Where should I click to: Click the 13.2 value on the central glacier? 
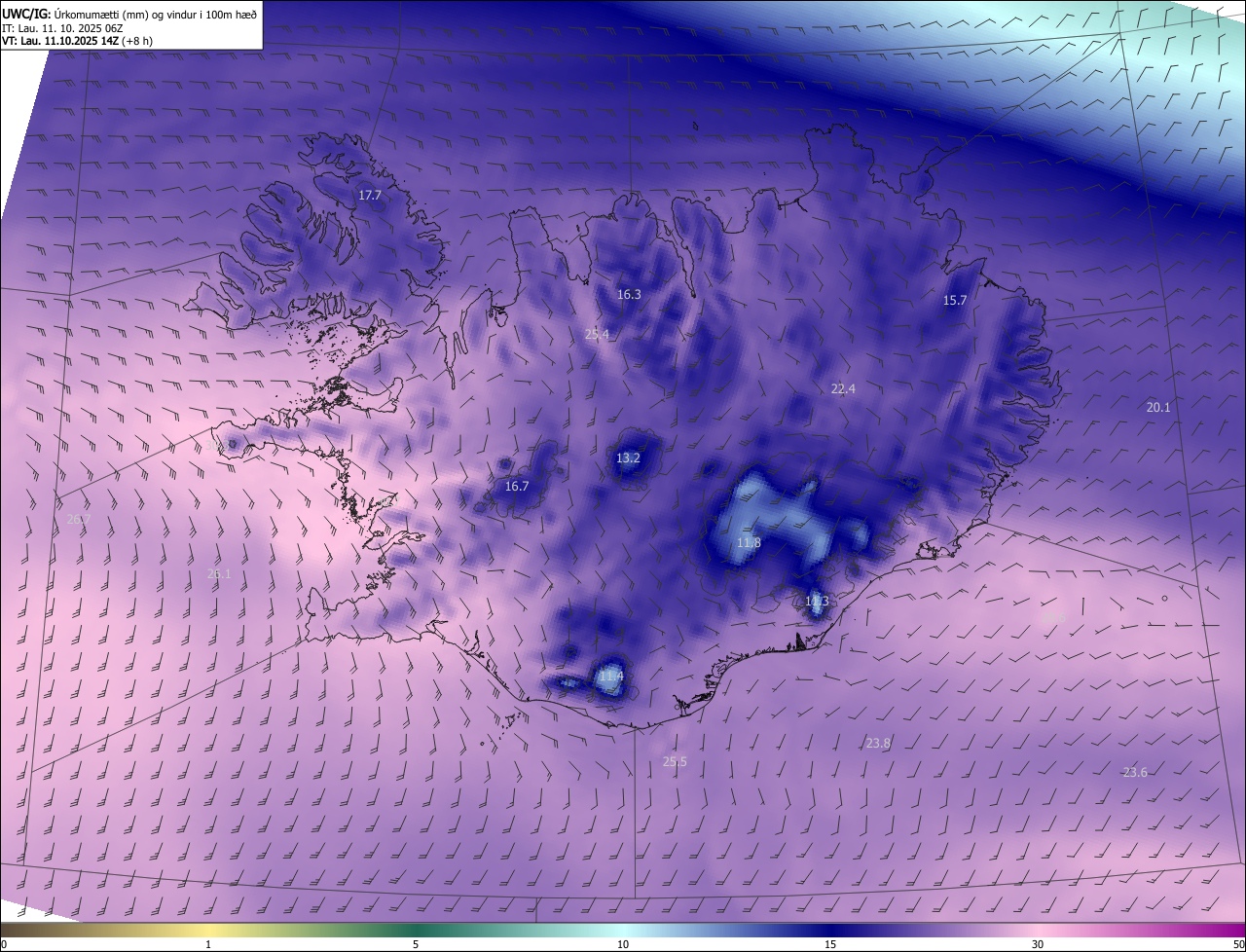pos(628,458)
